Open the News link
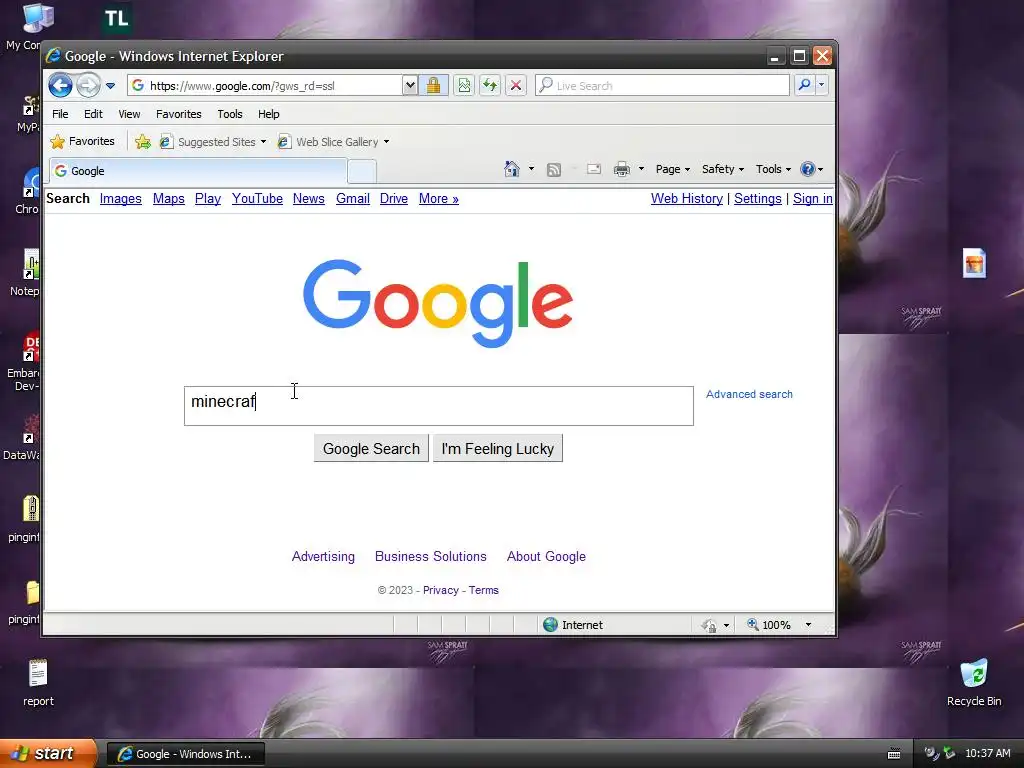1024x768 pixels. pyautogui.click(x=308, y=199)
